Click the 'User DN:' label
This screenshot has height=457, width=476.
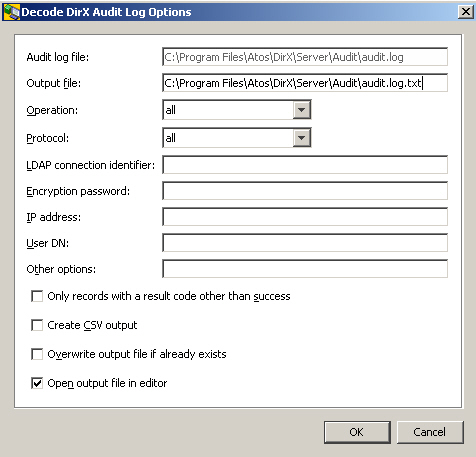tap(48, 243)
